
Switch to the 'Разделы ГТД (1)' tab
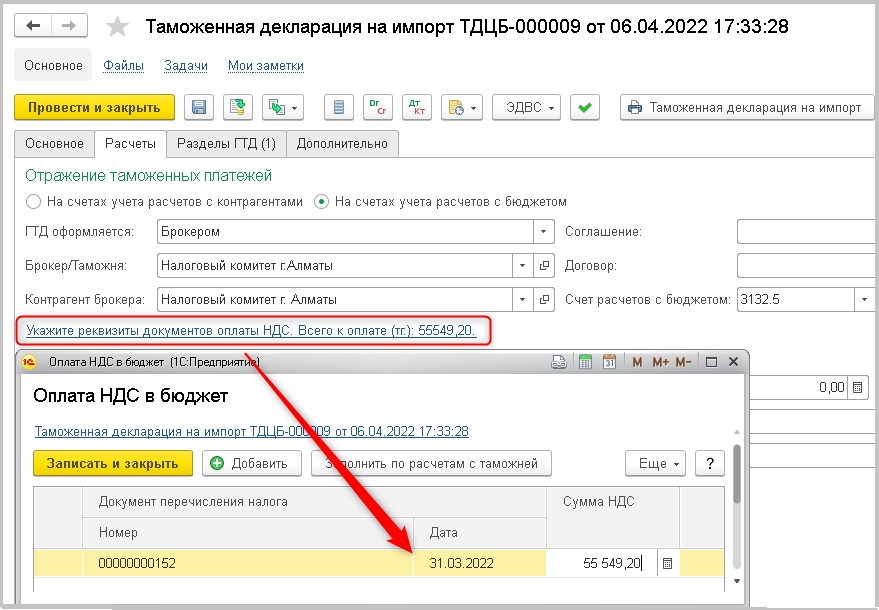point(226,144)
